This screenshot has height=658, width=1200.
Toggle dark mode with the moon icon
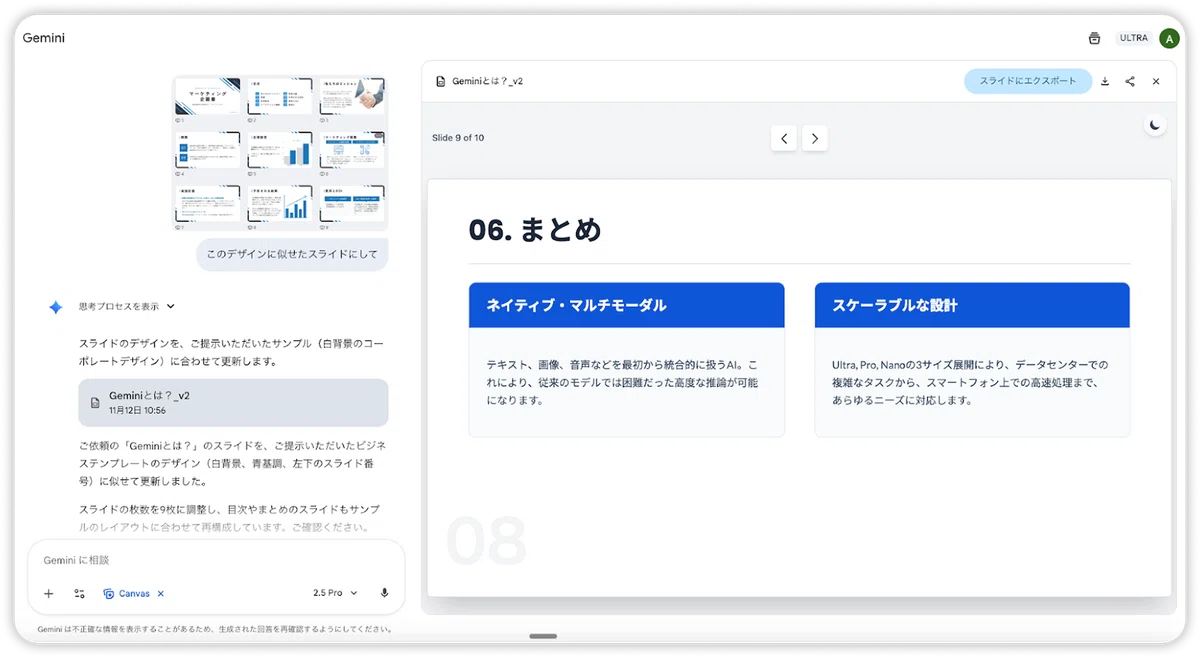[1155, 125]
